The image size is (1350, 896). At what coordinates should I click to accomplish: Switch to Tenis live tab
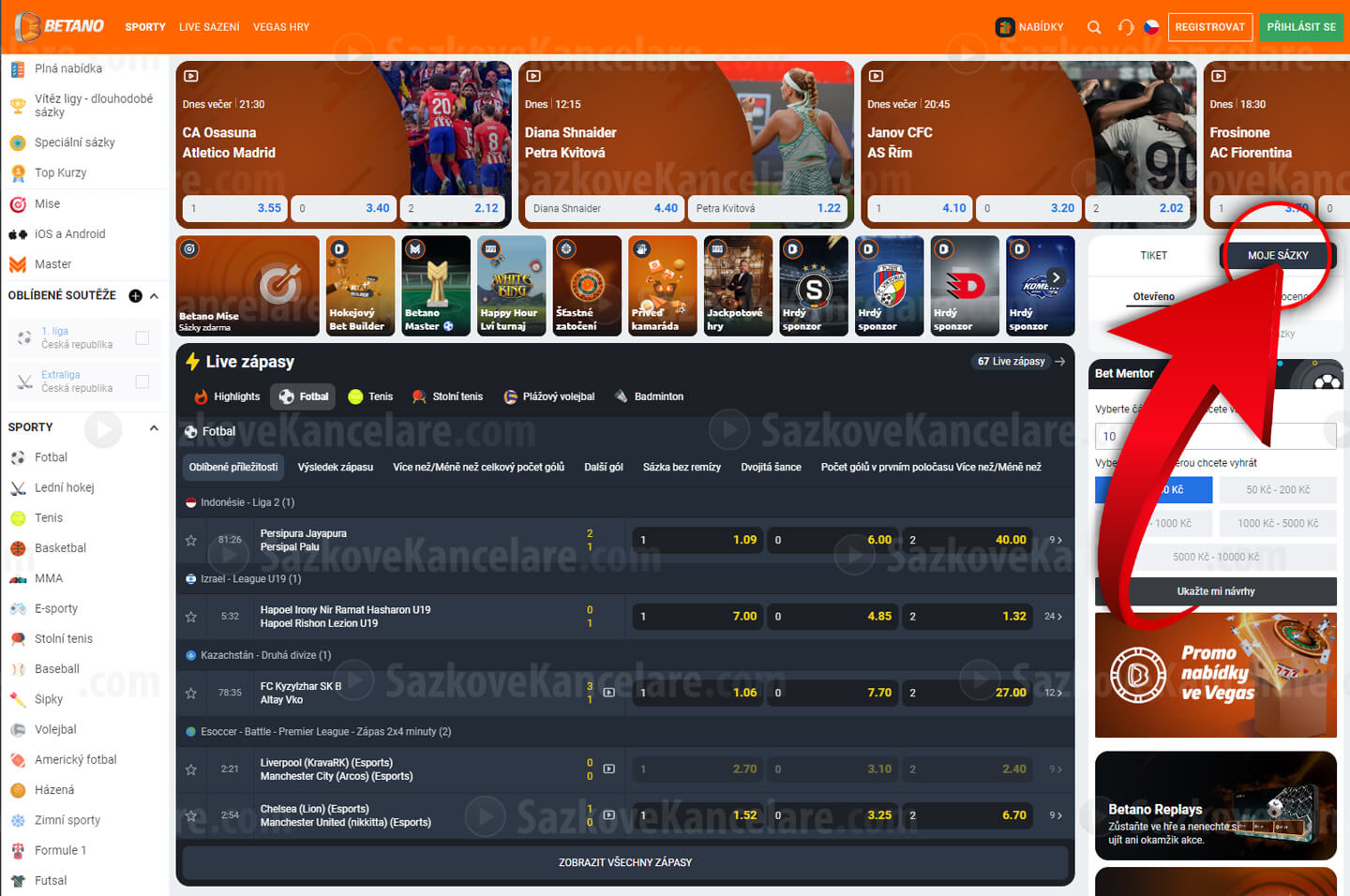click(370, 396)
